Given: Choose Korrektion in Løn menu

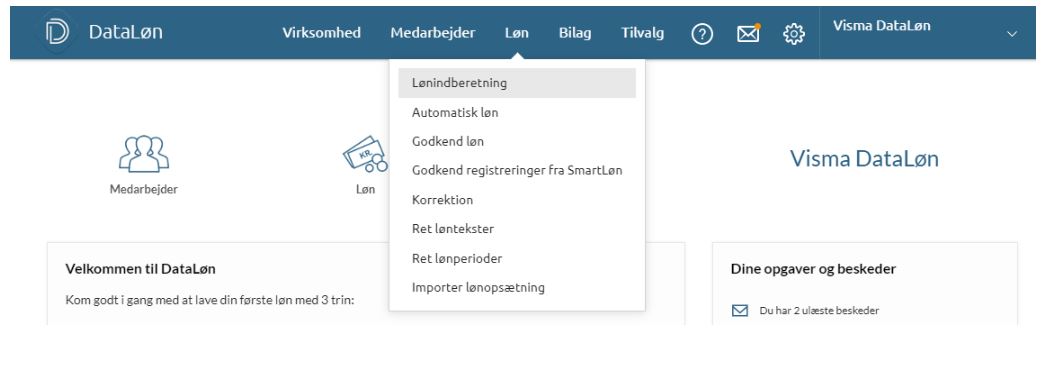Looking at the screenshot, I should pyautogui.click(x=517, y=200).
